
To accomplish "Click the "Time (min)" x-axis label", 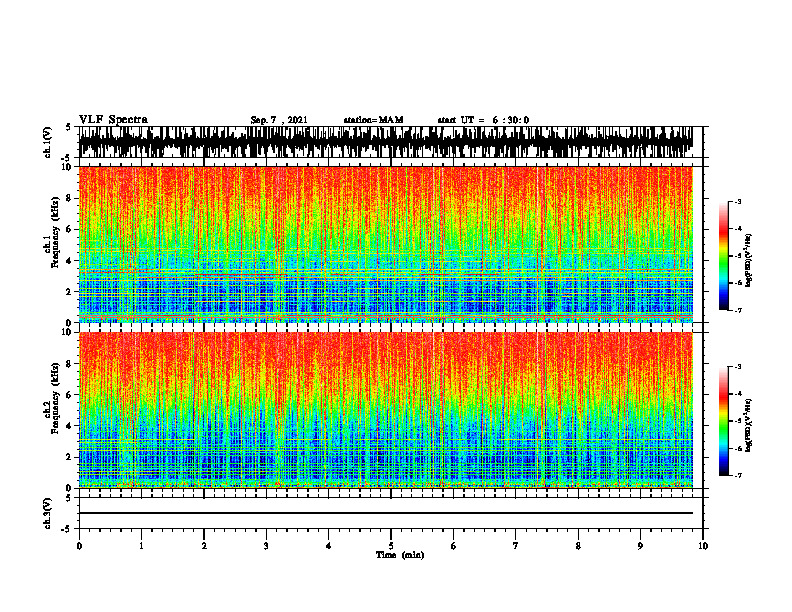I will pyautogui.click(x=400, y=555).
